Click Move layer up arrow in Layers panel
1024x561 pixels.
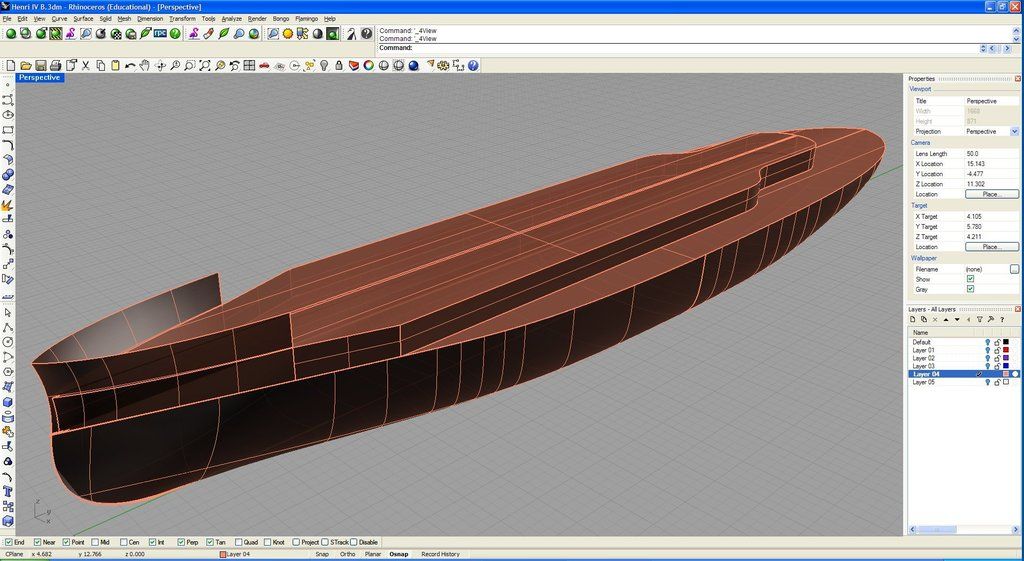coord(946,319)
